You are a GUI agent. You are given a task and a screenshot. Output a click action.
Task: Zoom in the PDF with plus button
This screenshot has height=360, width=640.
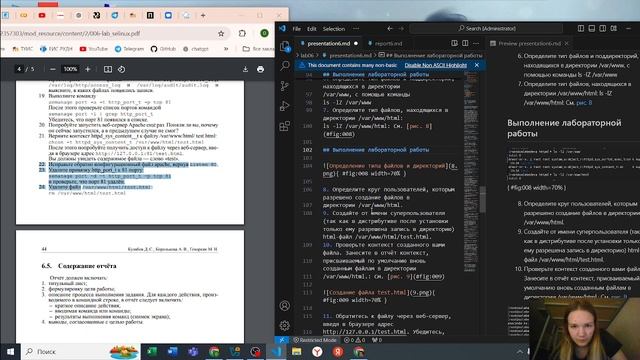pos(88,69)
